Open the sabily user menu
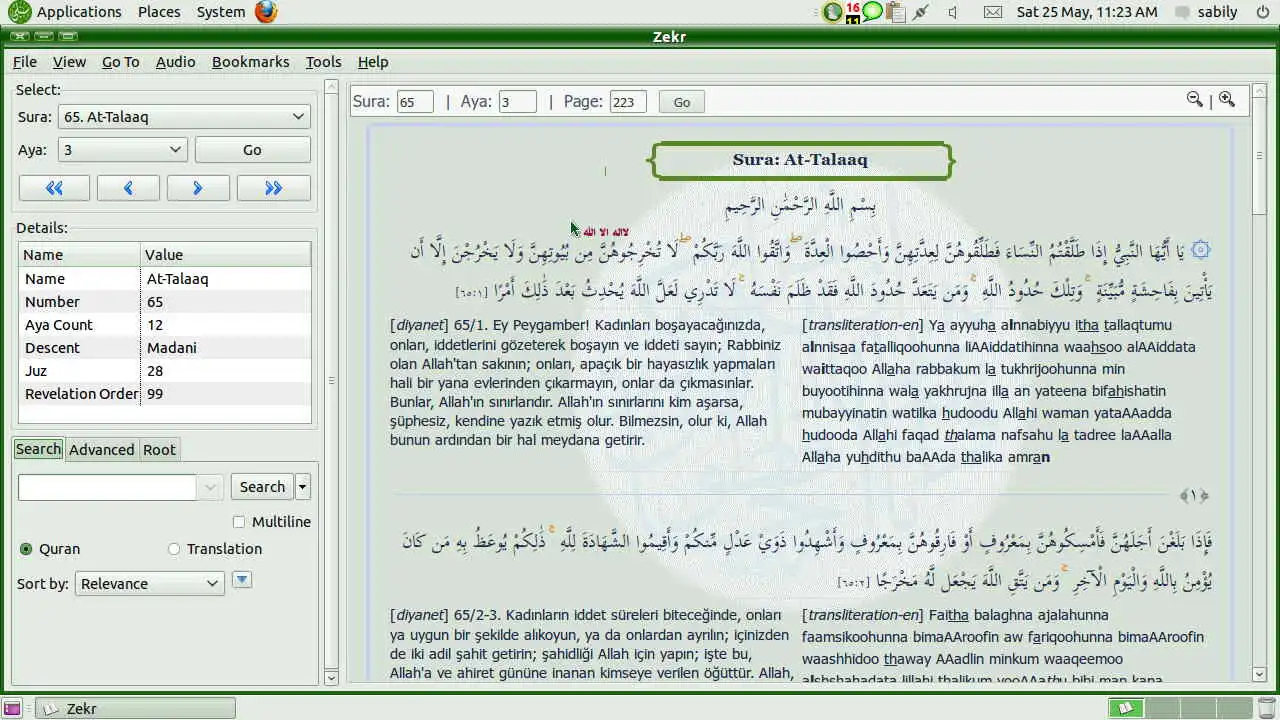Image resolution: width=1280 pixels, height=720 pixels. coord(1207,12)
